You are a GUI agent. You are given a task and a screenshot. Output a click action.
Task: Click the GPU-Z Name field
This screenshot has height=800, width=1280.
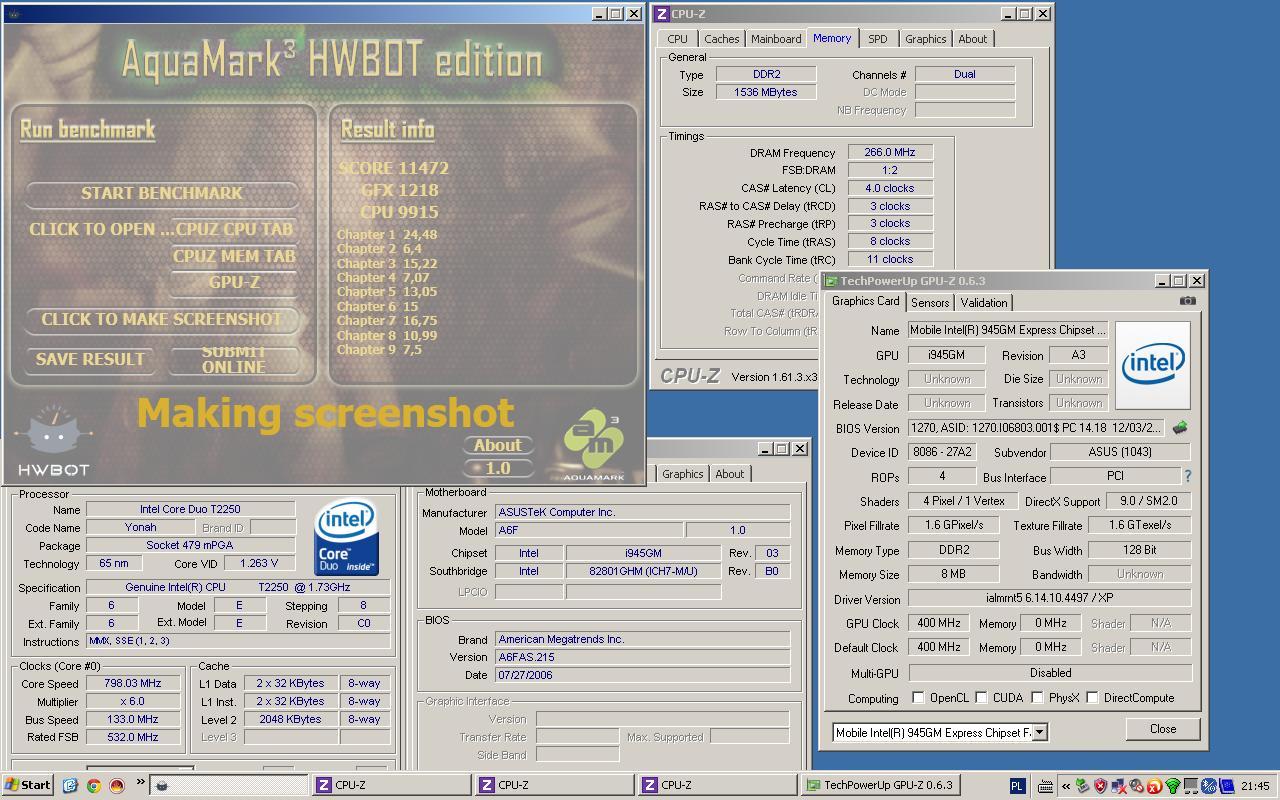(x=1007, y=330)
